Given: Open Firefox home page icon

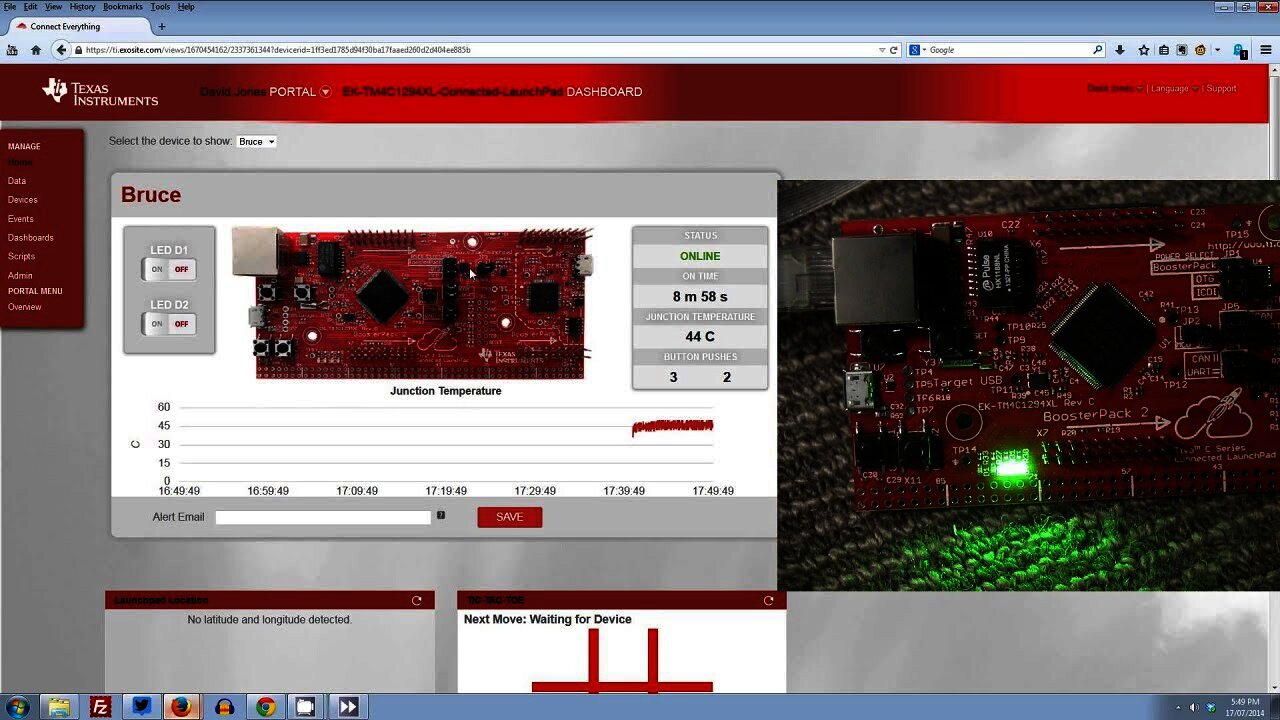Looking at the screenshot, I should point(36,50).
